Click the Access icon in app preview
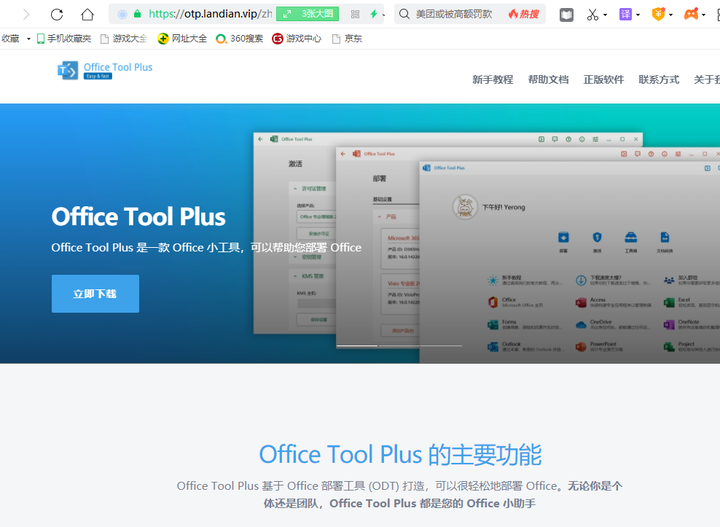 click(581, 303)
